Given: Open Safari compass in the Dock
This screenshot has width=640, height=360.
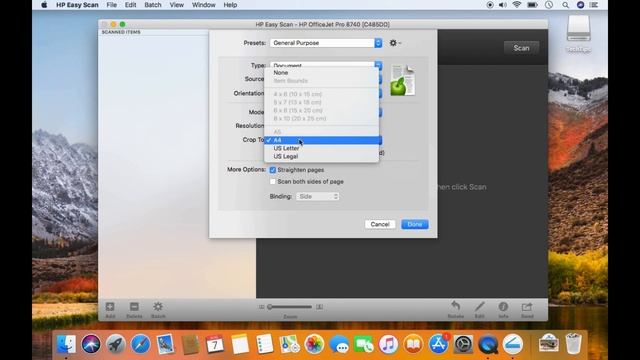Looking at the screenshot, I should point(141,344).
